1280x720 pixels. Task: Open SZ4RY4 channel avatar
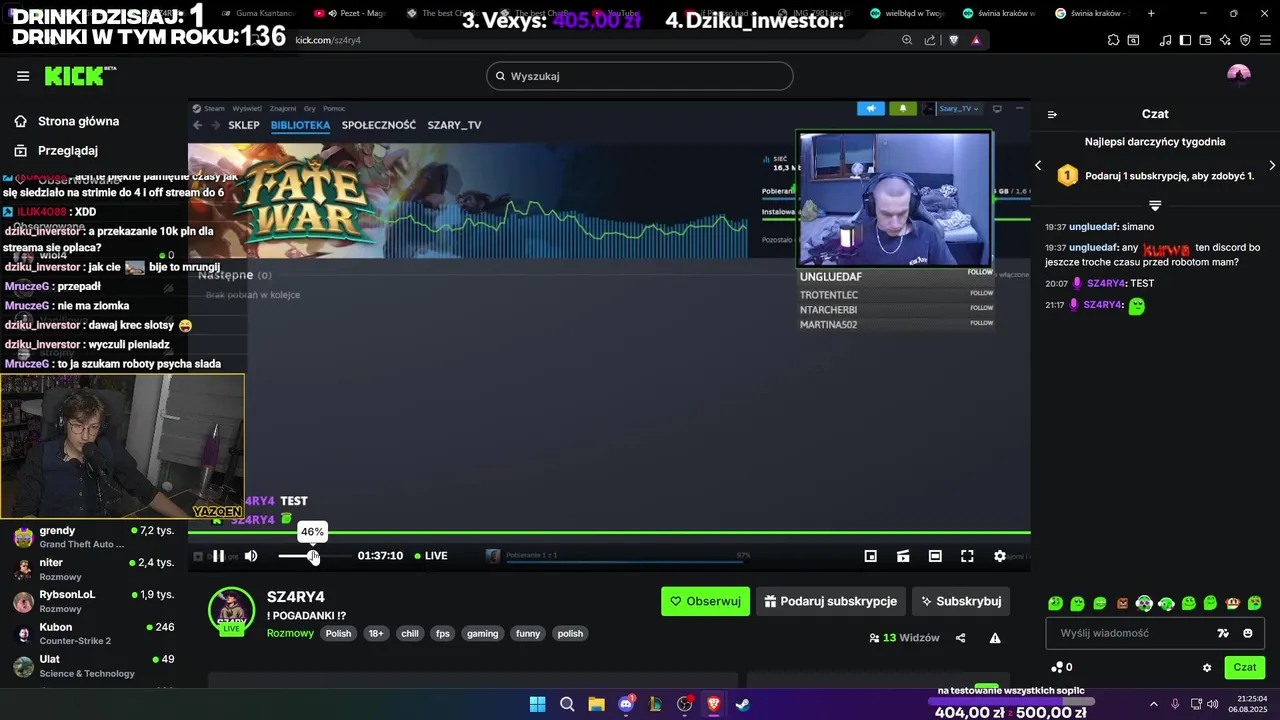231,610
